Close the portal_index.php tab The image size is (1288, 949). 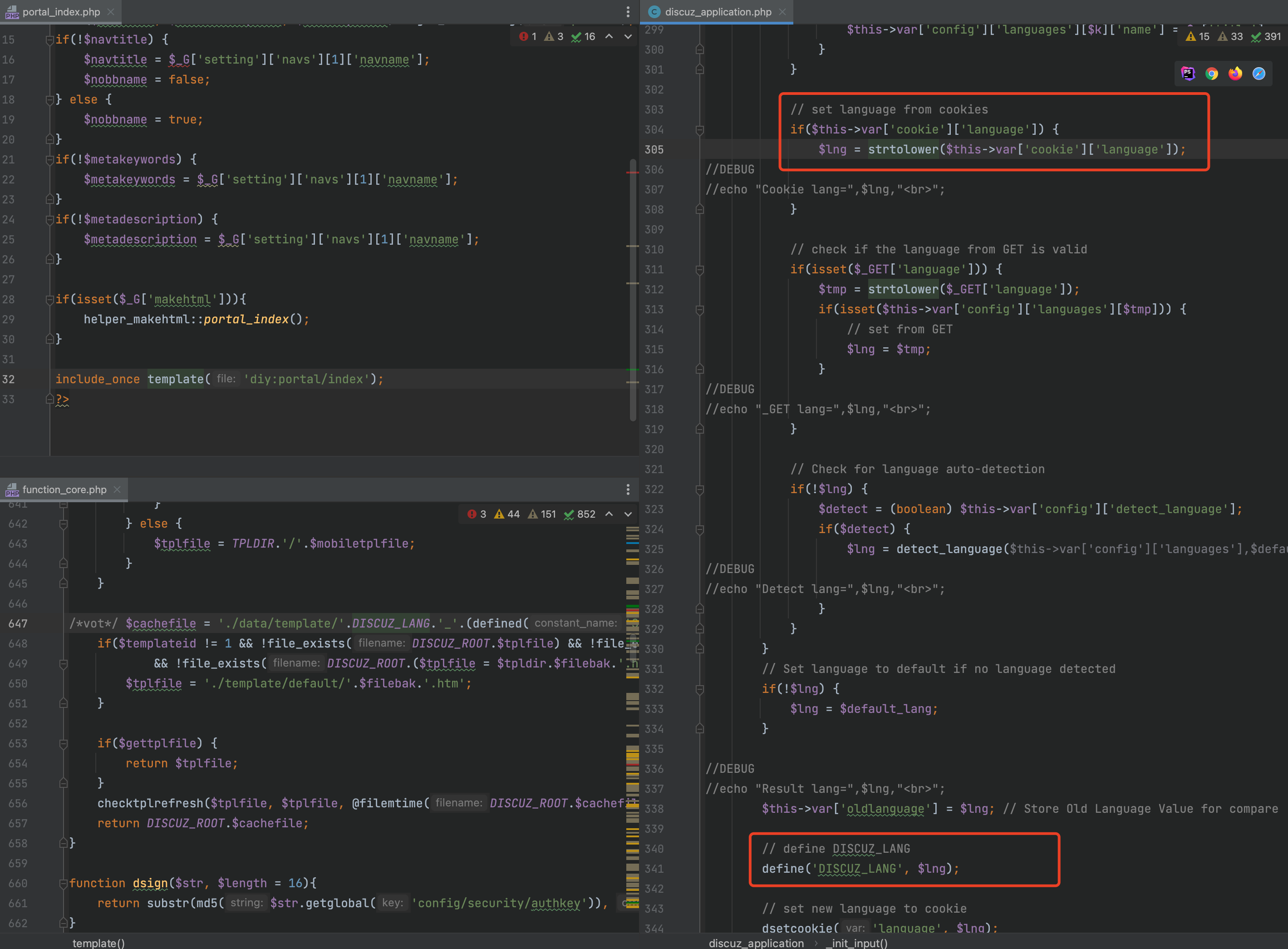111,11
